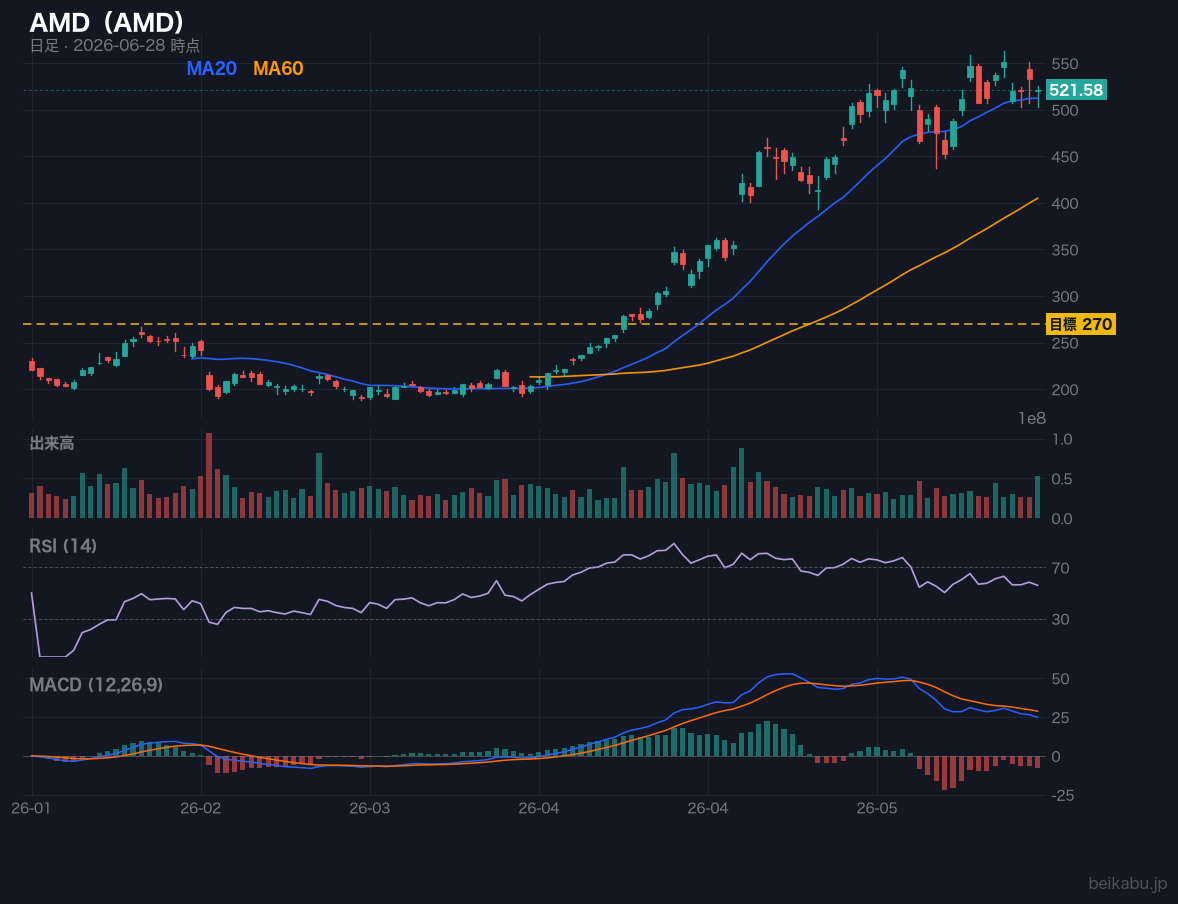Click the AMD (AMD) chart title
Image resolution: width=1178 pixels, height=904 pixels.
107,23
